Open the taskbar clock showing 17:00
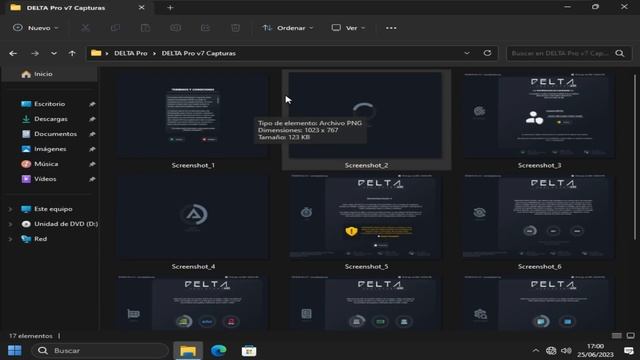Image resolution: width=640 pixels, height=360 pixels. [595, 351]
